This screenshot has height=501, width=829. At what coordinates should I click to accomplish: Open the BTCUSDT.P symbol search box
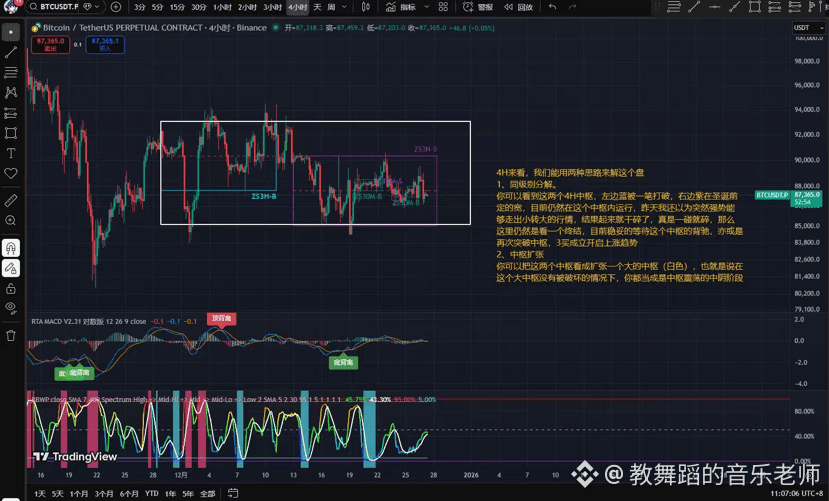point(54,7)
